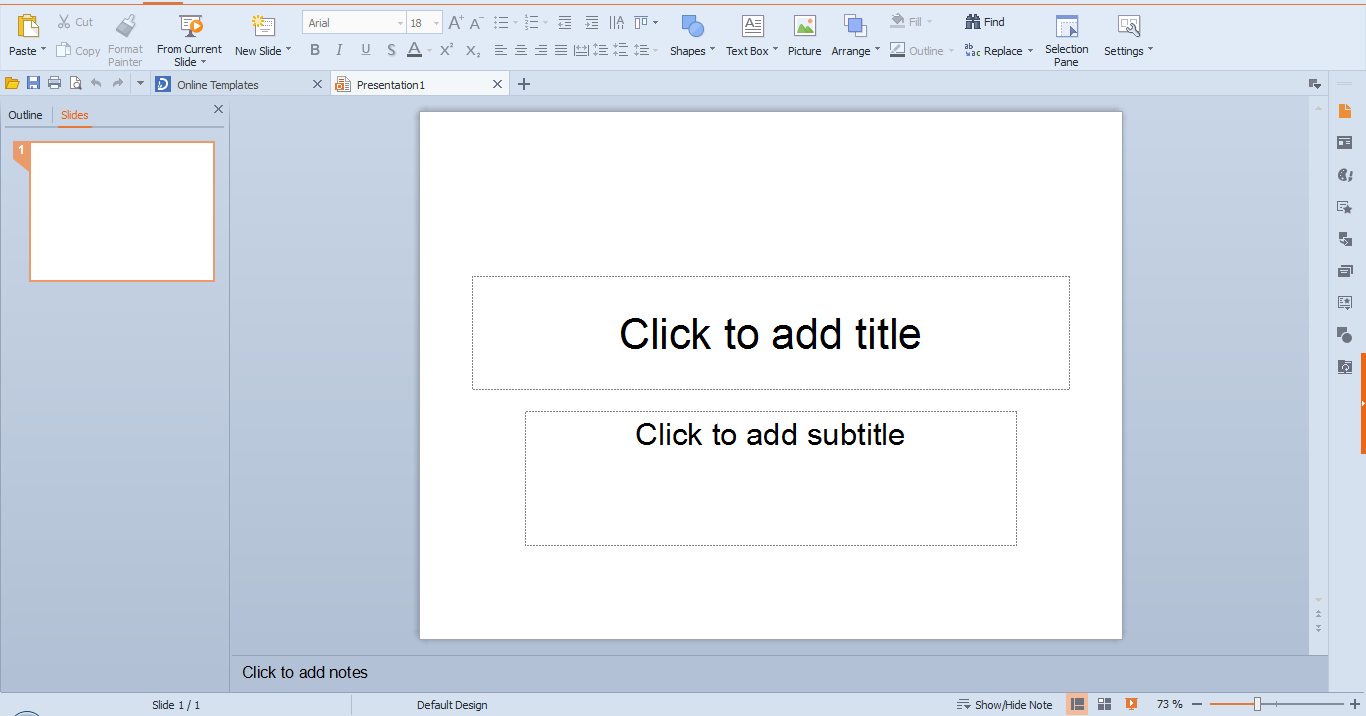Click the Print icon in quick access bar
This screenshot has height=716, width=1366.
pos(54,84)
